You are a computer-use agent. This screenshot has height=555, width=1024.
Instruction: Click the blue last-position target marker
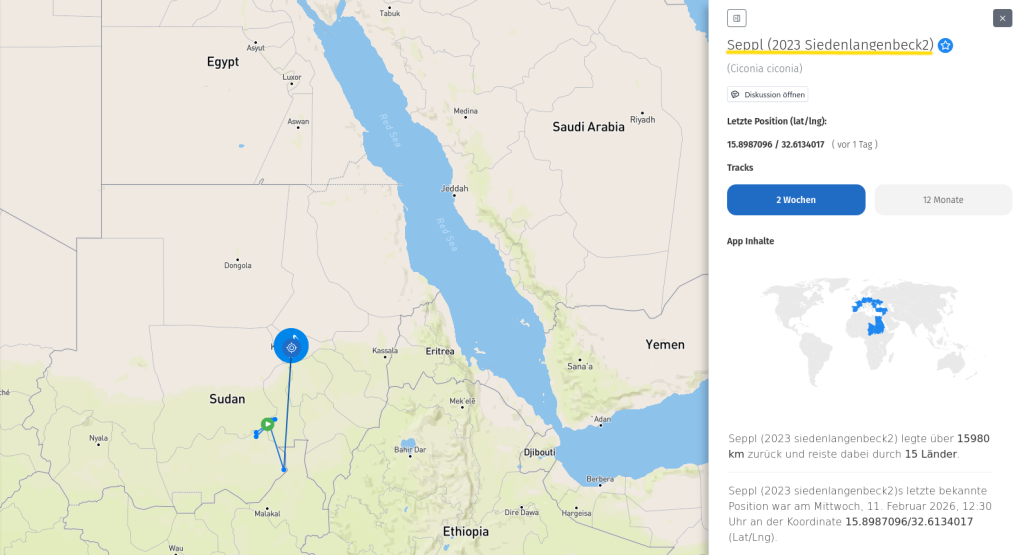(x=291, y=347)
